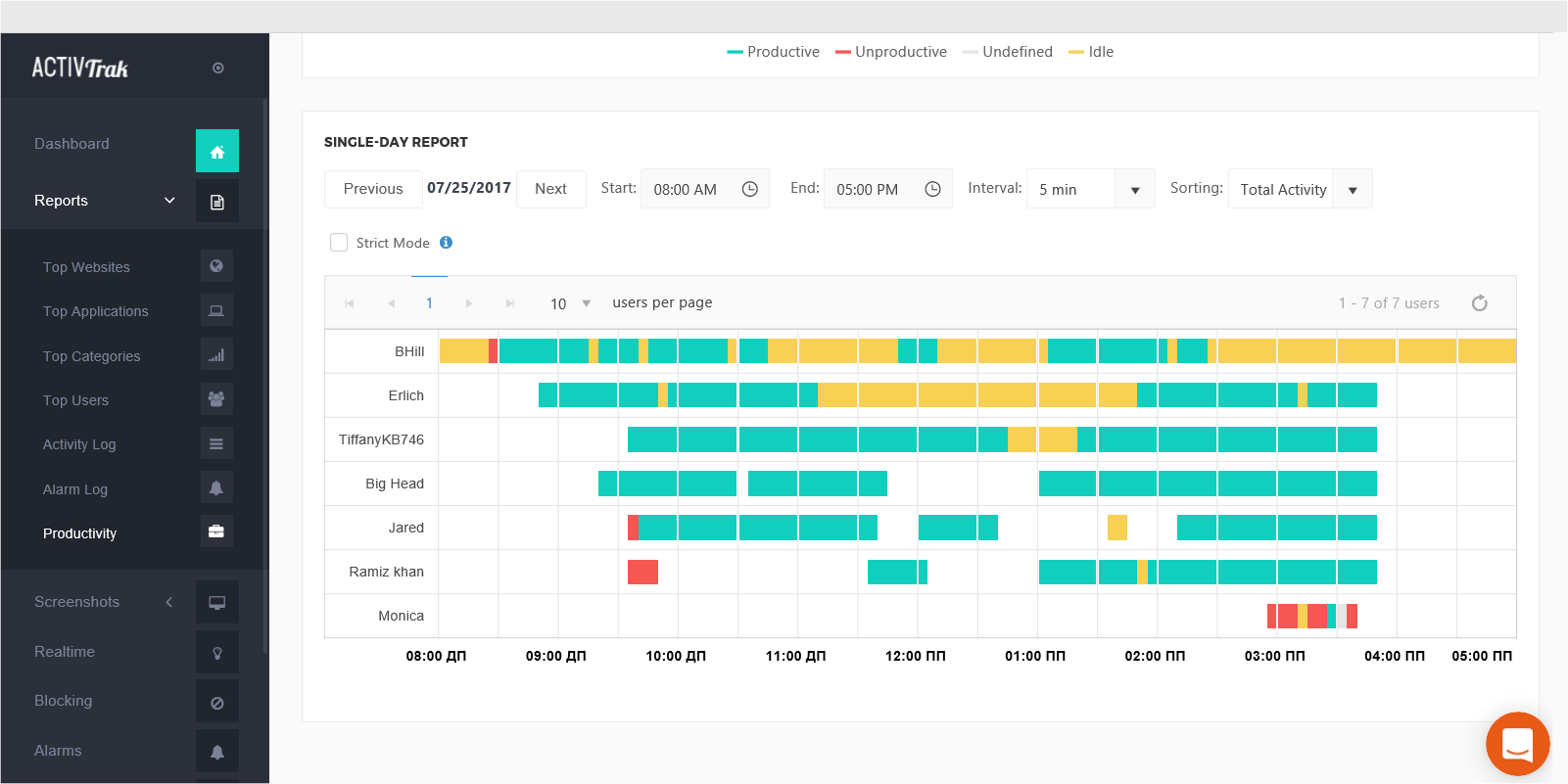Select the Monica user row label

402,616
